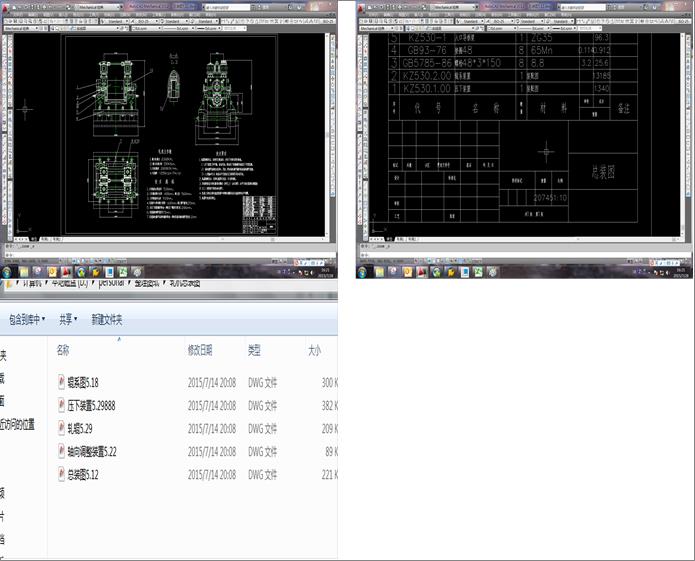Open ByLayer color dropdown in right window
This screenshot has width=695, height=561.
pos(501,28)
